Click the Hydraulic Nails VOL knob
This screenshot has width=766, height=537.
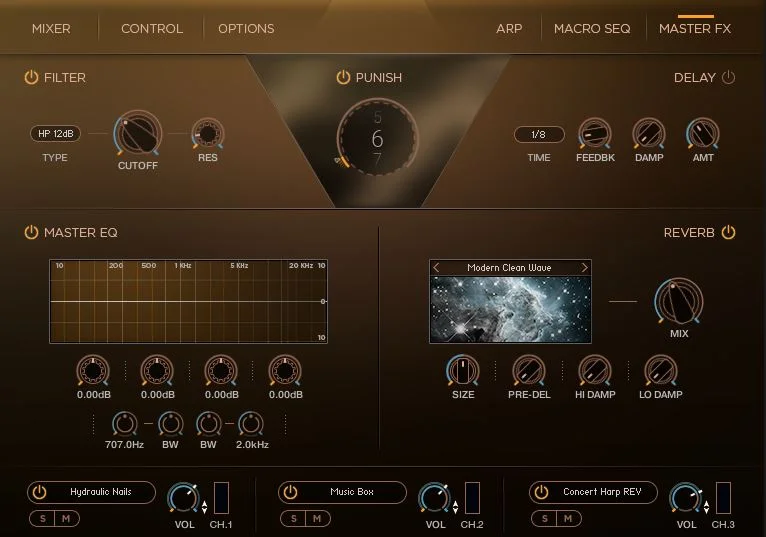[x=184, y=497]
